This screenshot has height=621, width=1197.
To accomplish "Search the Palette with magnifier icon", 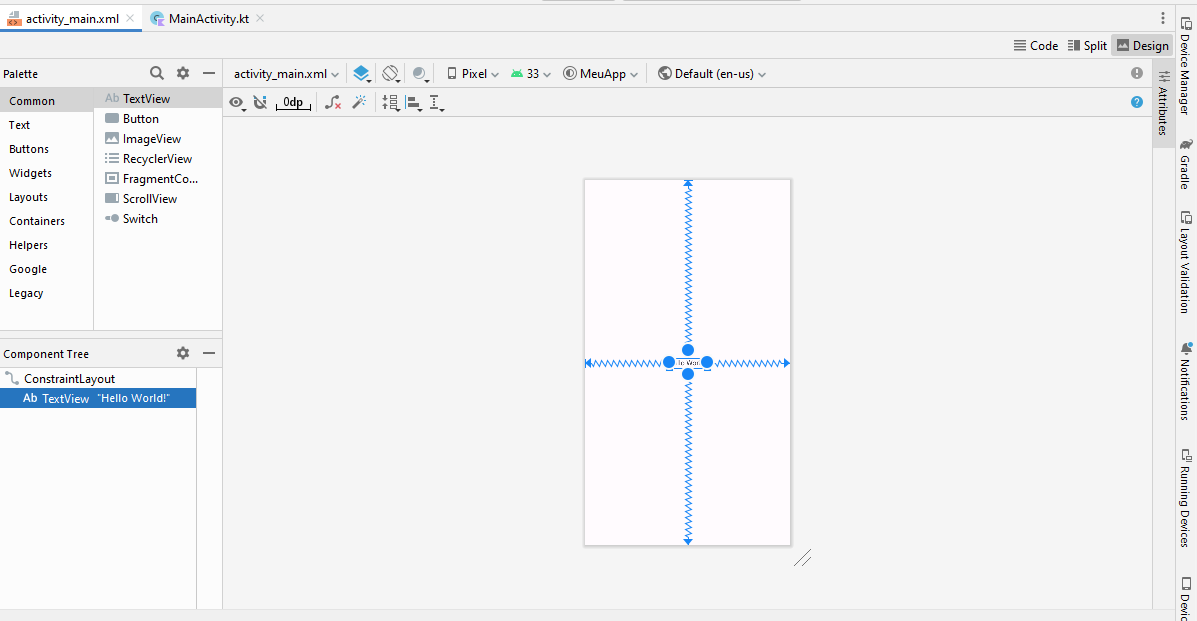I will click(x=157, y=73).
